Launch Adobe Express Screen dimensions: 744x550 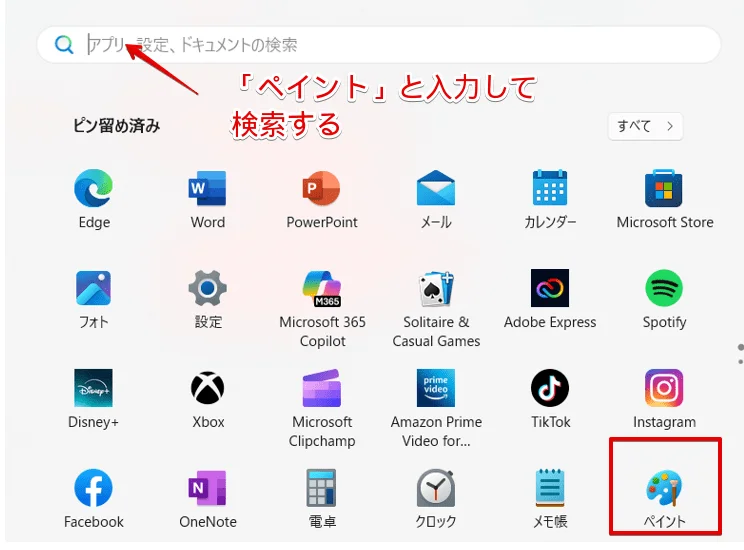[550, 299]
